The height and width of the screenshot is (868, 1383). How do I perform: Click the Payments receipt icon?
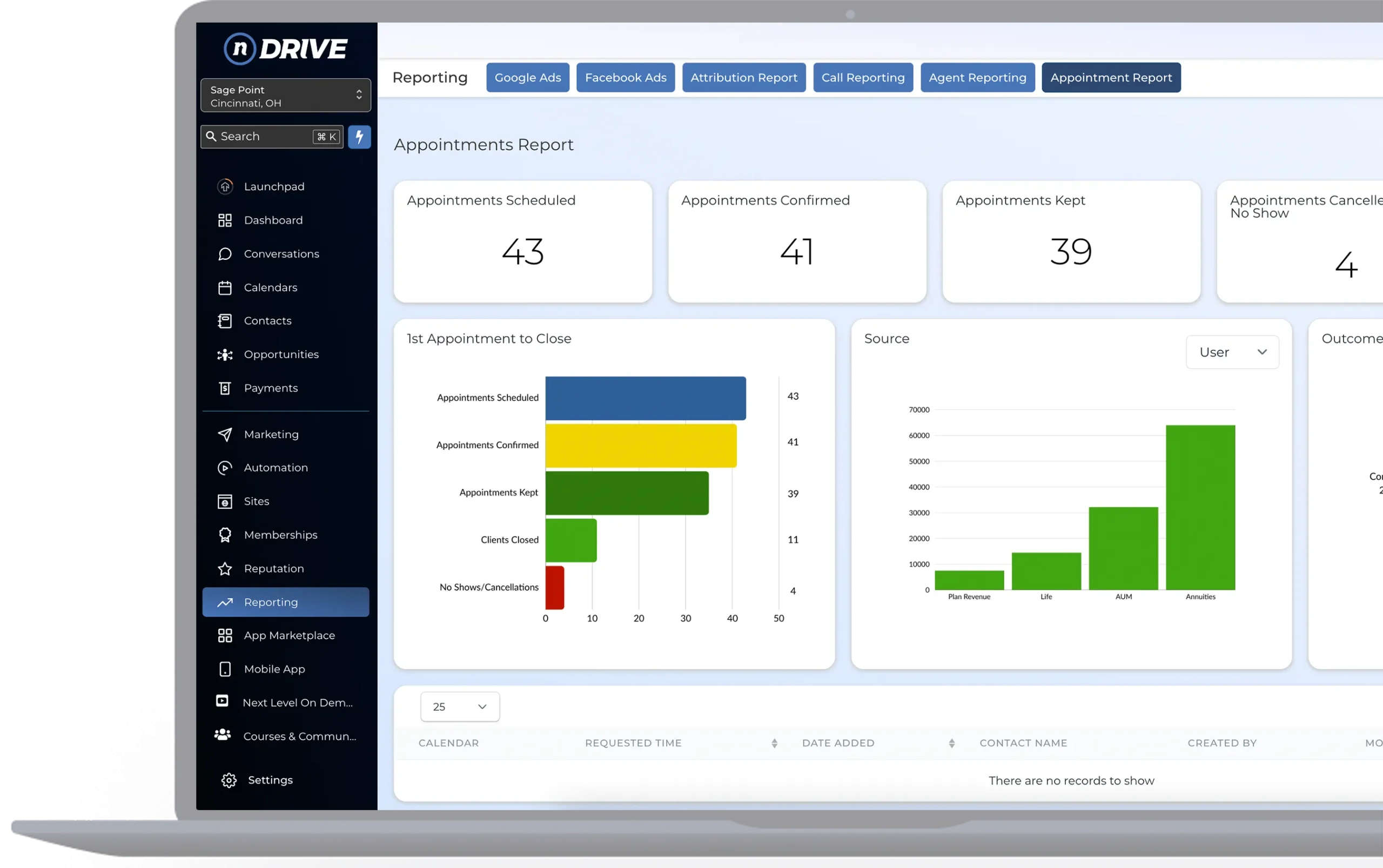pos(225,389)
